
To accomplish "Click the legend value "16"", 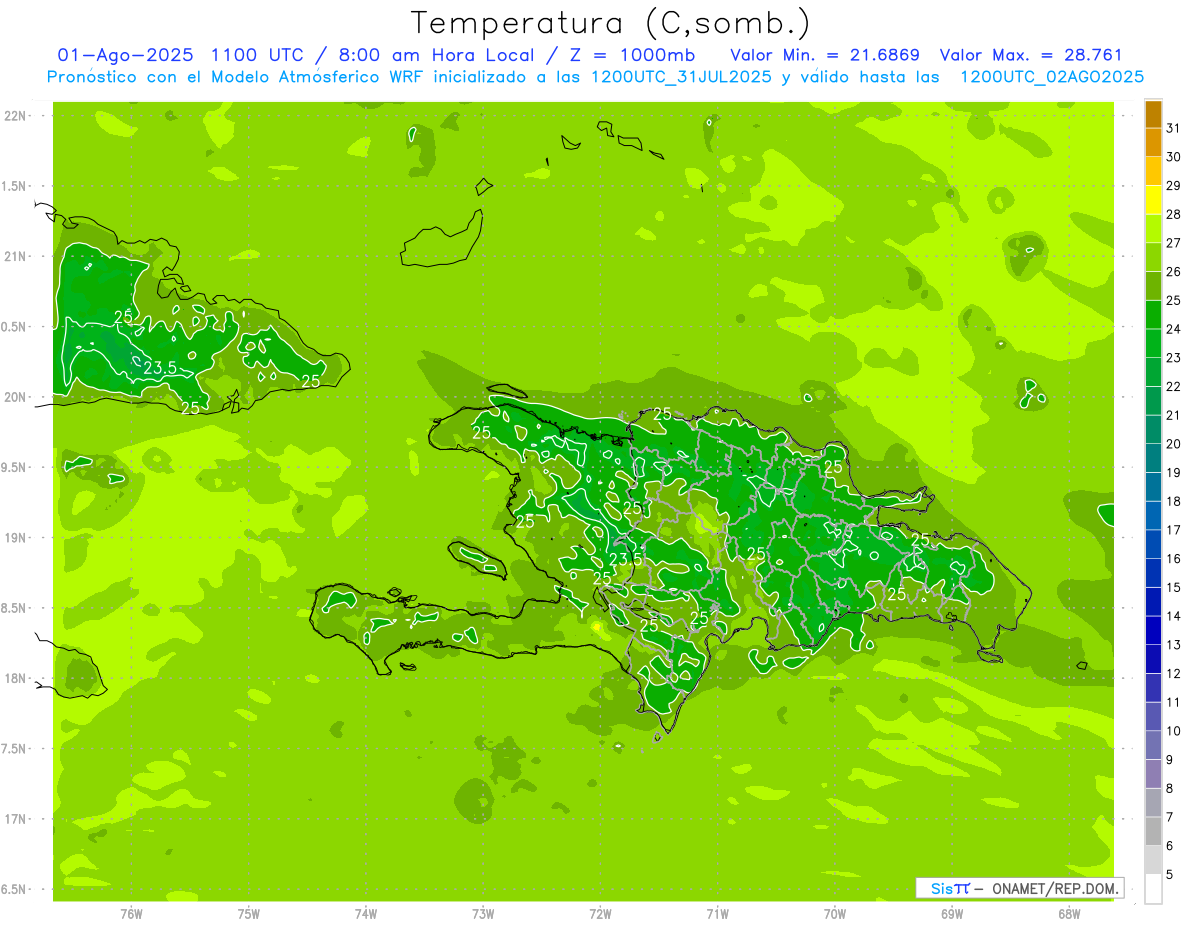I will coord(1174,558).
